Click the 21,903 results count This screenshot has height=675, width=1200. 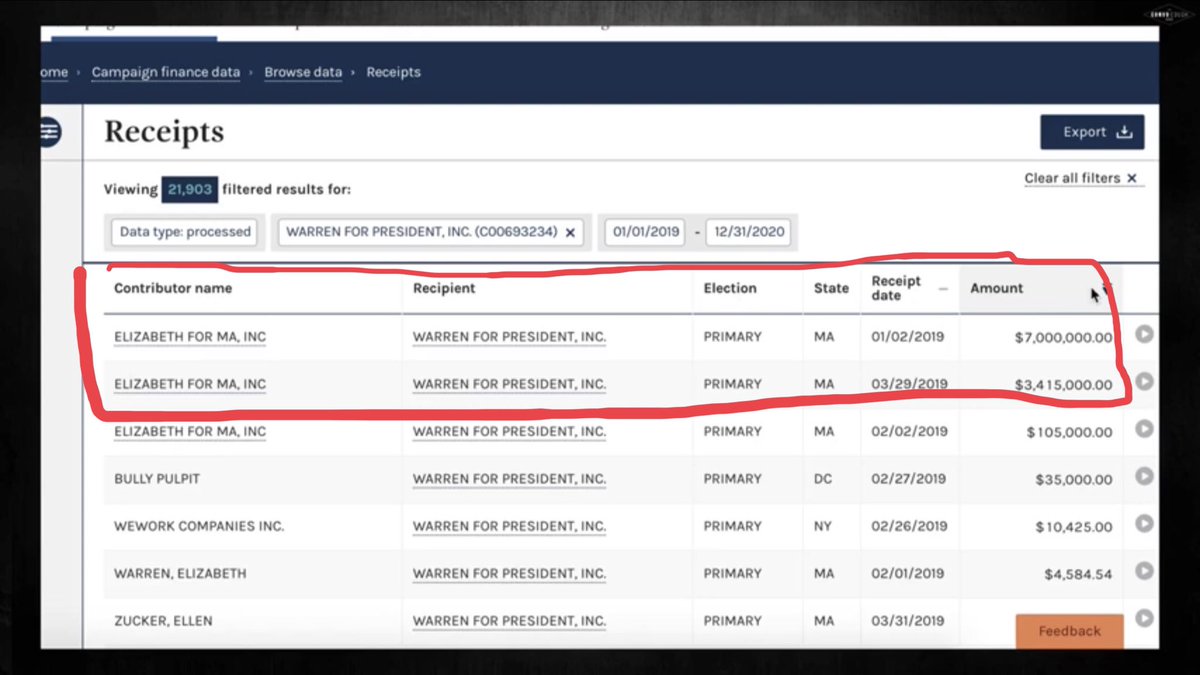190,189
